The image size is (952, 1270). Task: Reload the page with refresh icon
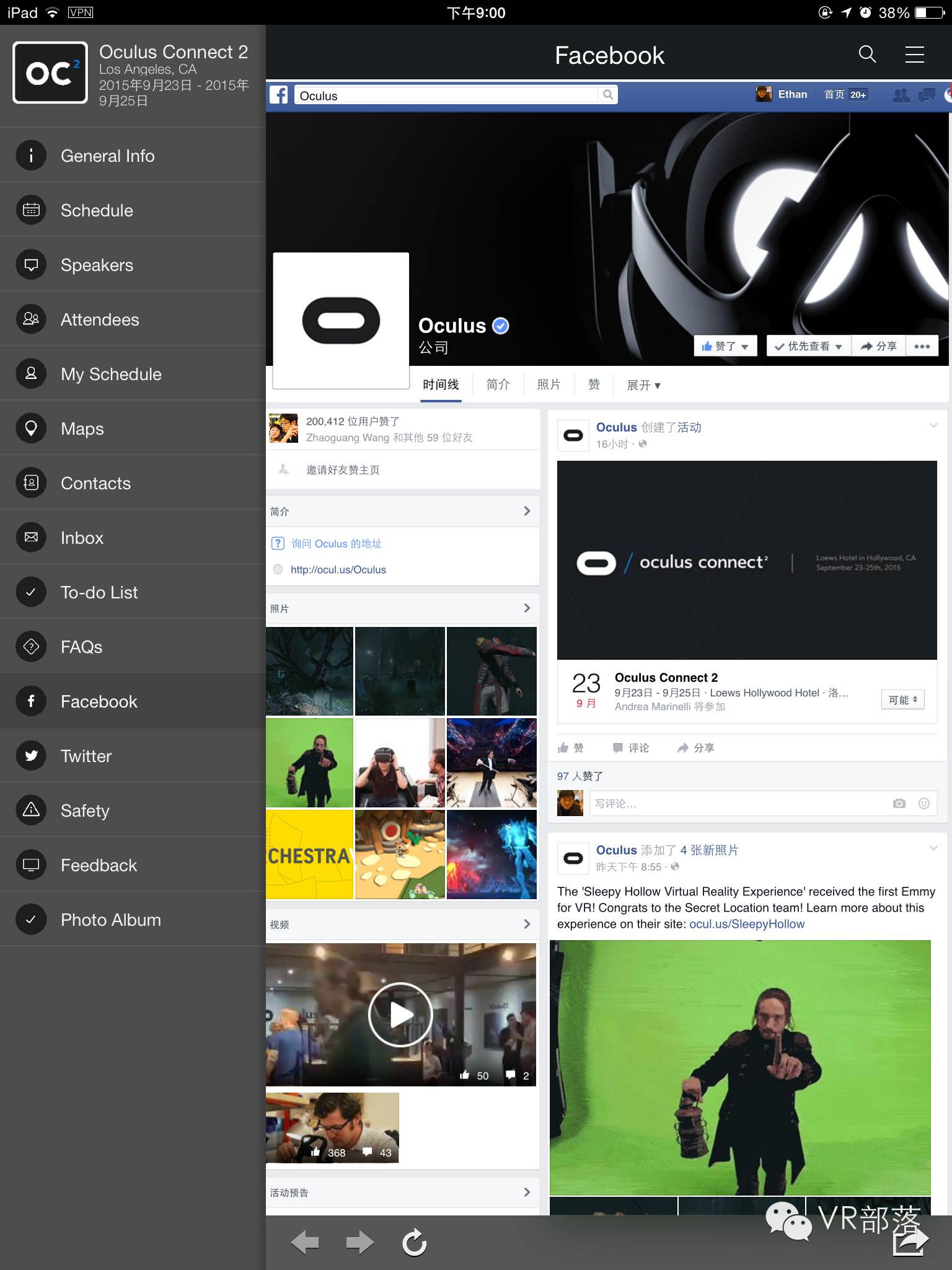(414, 1242)
